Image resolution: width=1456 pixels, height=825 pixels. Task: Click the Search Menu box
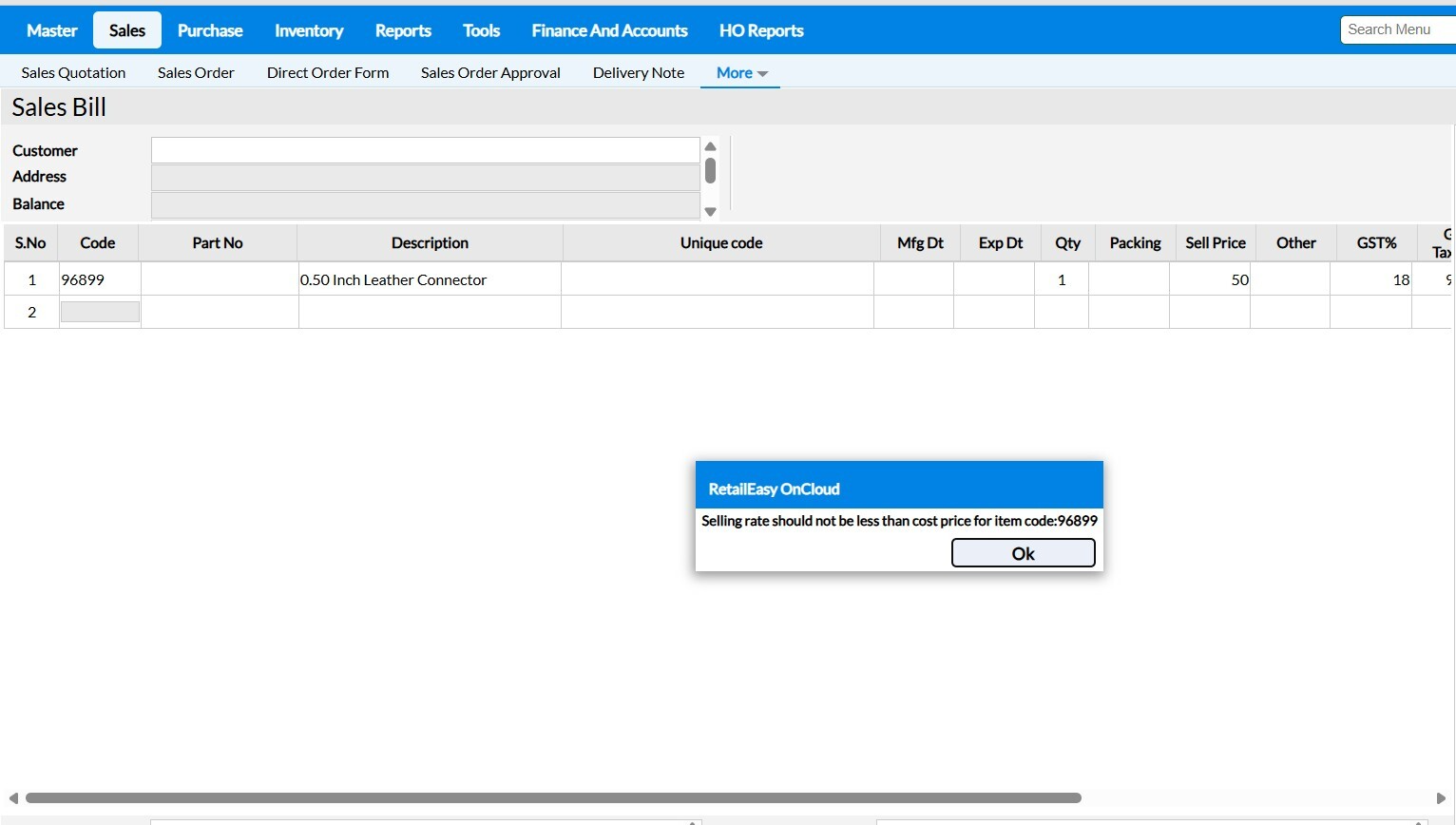pyautogui.click(x=1397, y=30)
